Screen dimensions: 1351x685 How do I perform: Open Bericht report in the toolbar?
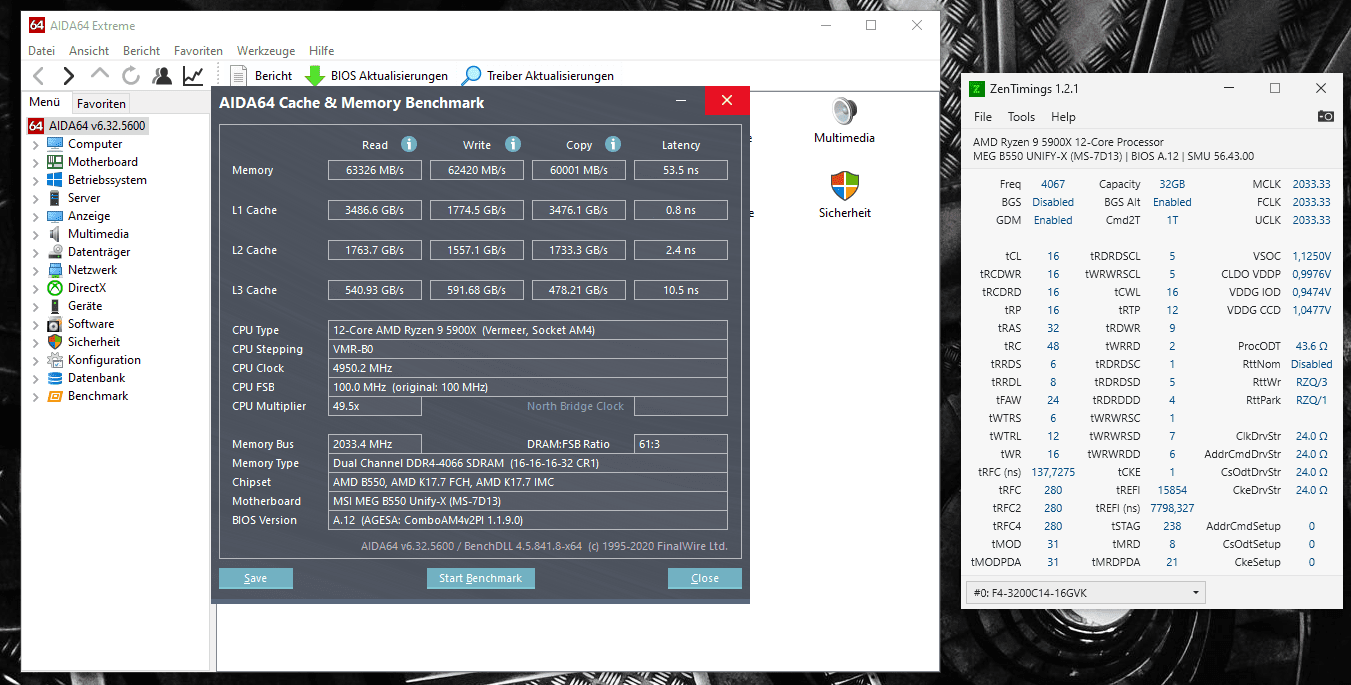point(261,75)
